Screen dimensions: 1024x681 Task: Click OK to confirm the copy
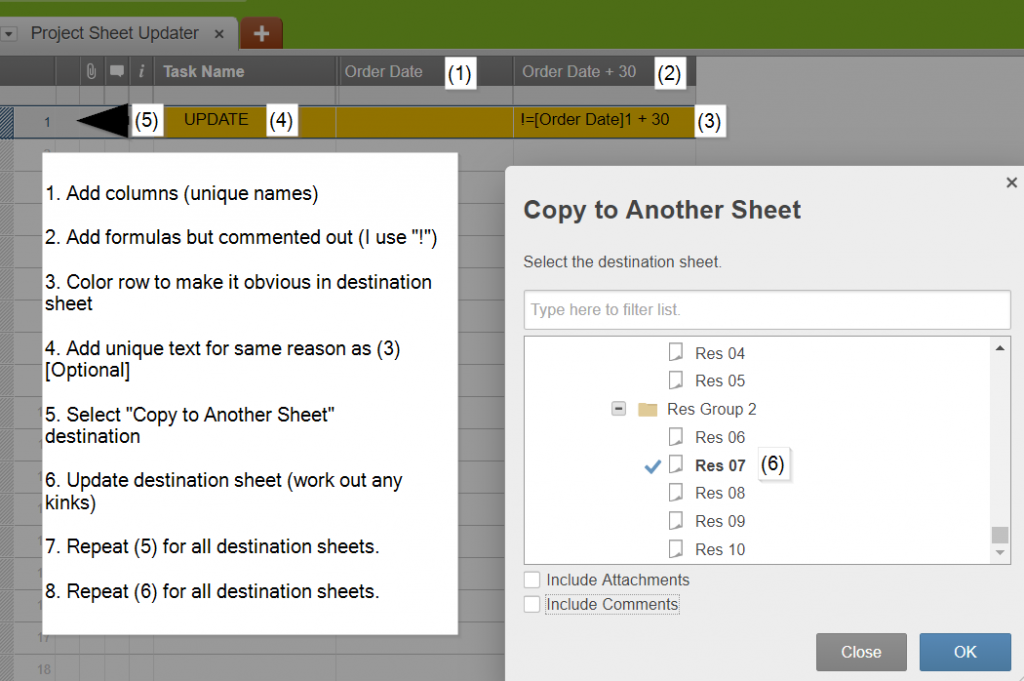click(964, 651)
